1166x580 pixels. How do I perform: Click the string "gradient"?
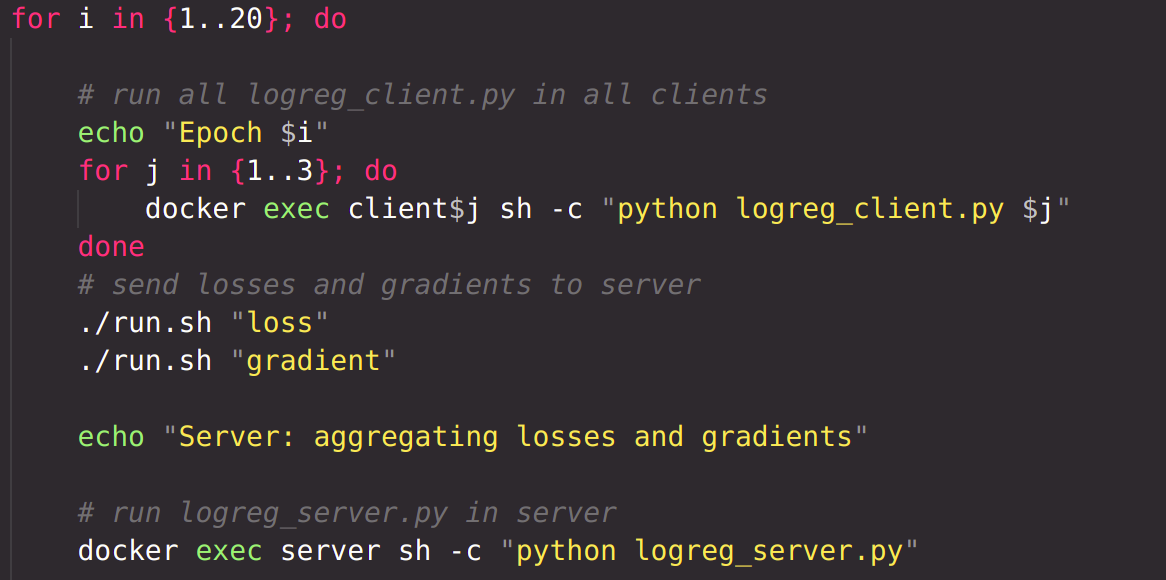click(313, 361)
